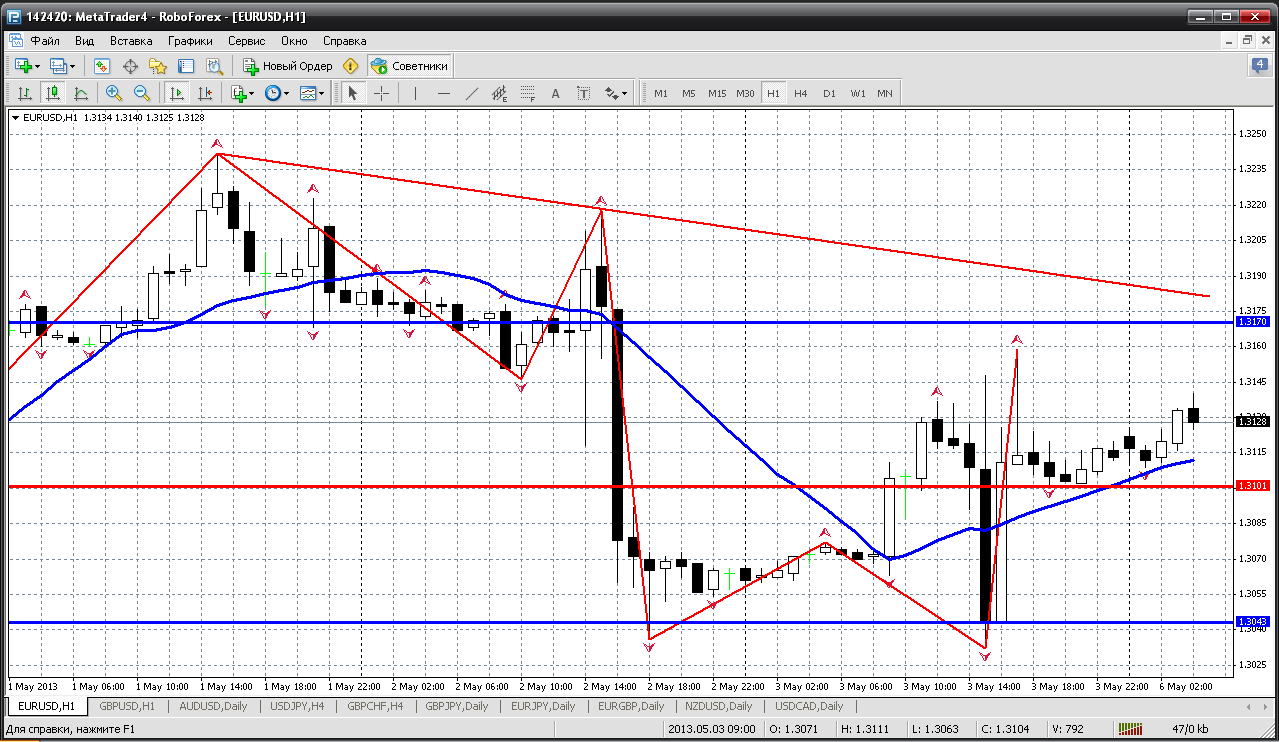Open the Navigator folder-star icon
The image size is (1279, 742).
click(x=158, y=66)
